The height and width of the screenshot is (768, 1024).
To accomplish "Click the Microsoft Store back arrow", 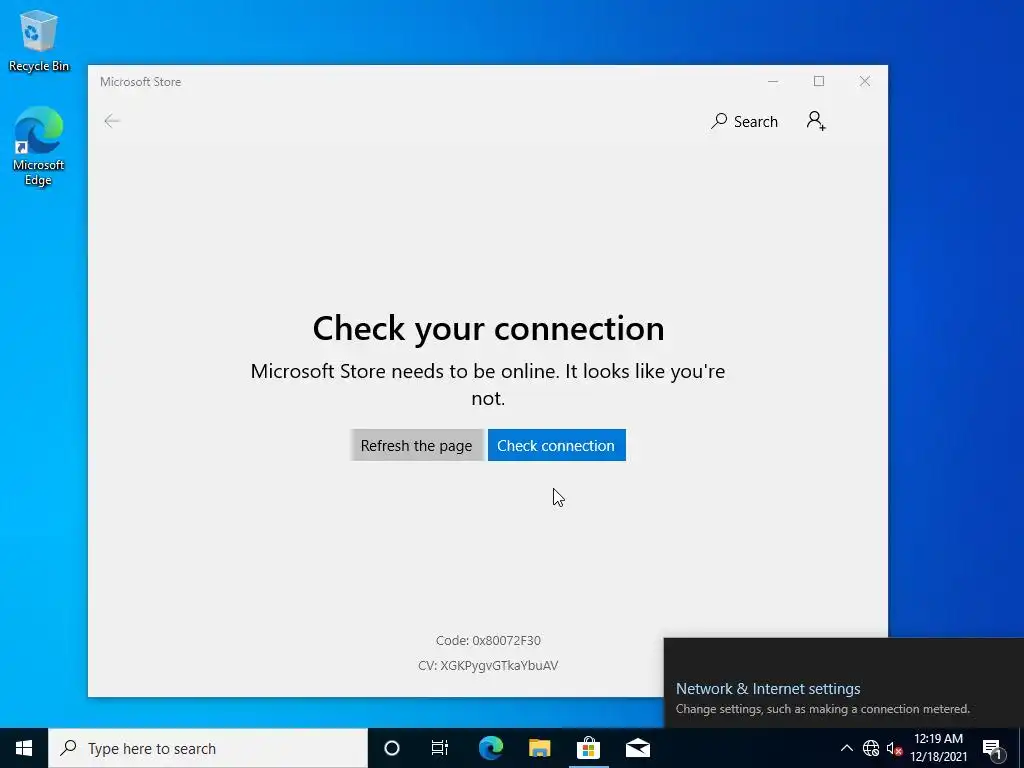I will point(112,121).
